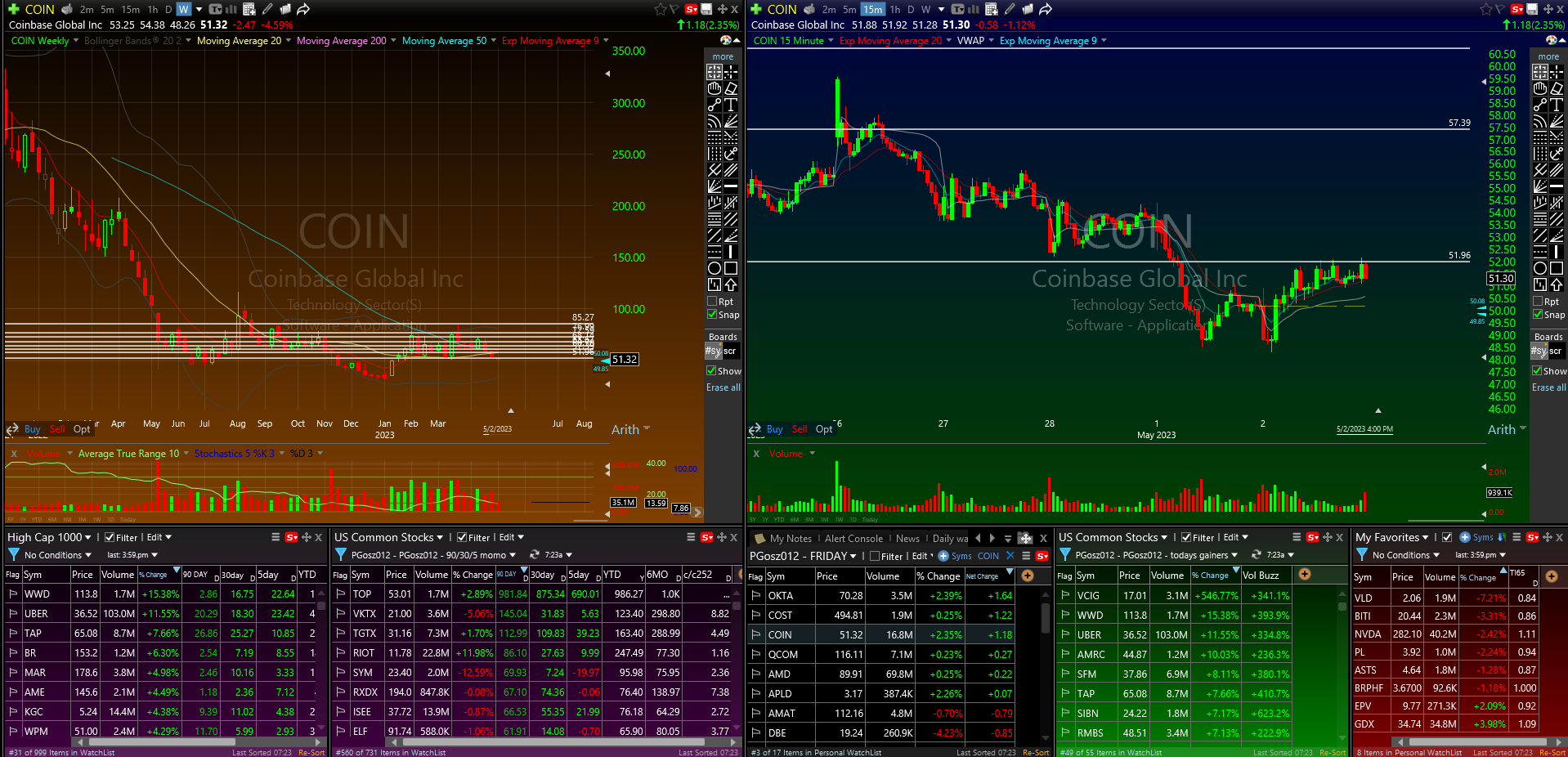Select the text drawing tool in left chart toolbar
The image size is (1568, 757).
[731, 105]
